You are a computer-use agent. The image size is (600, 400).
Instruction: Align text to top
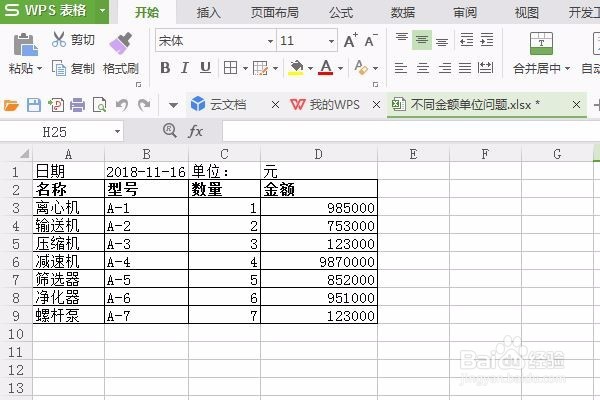click(x=402, y=37)
